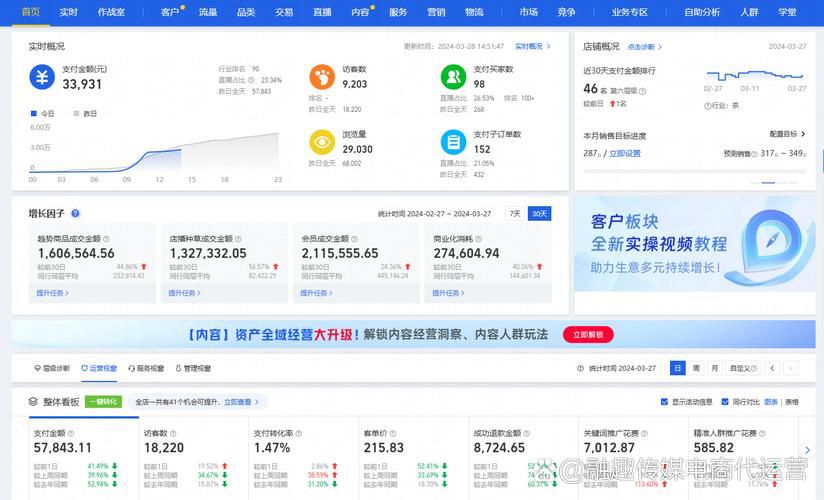Click help icon next to 店铺种草成交金额
This screenshot has width=824, height=500.
click(238, 239)
